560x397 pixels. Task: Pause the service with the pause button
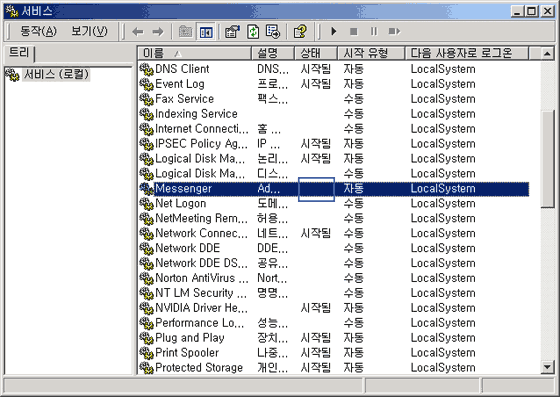coord(374,32)
